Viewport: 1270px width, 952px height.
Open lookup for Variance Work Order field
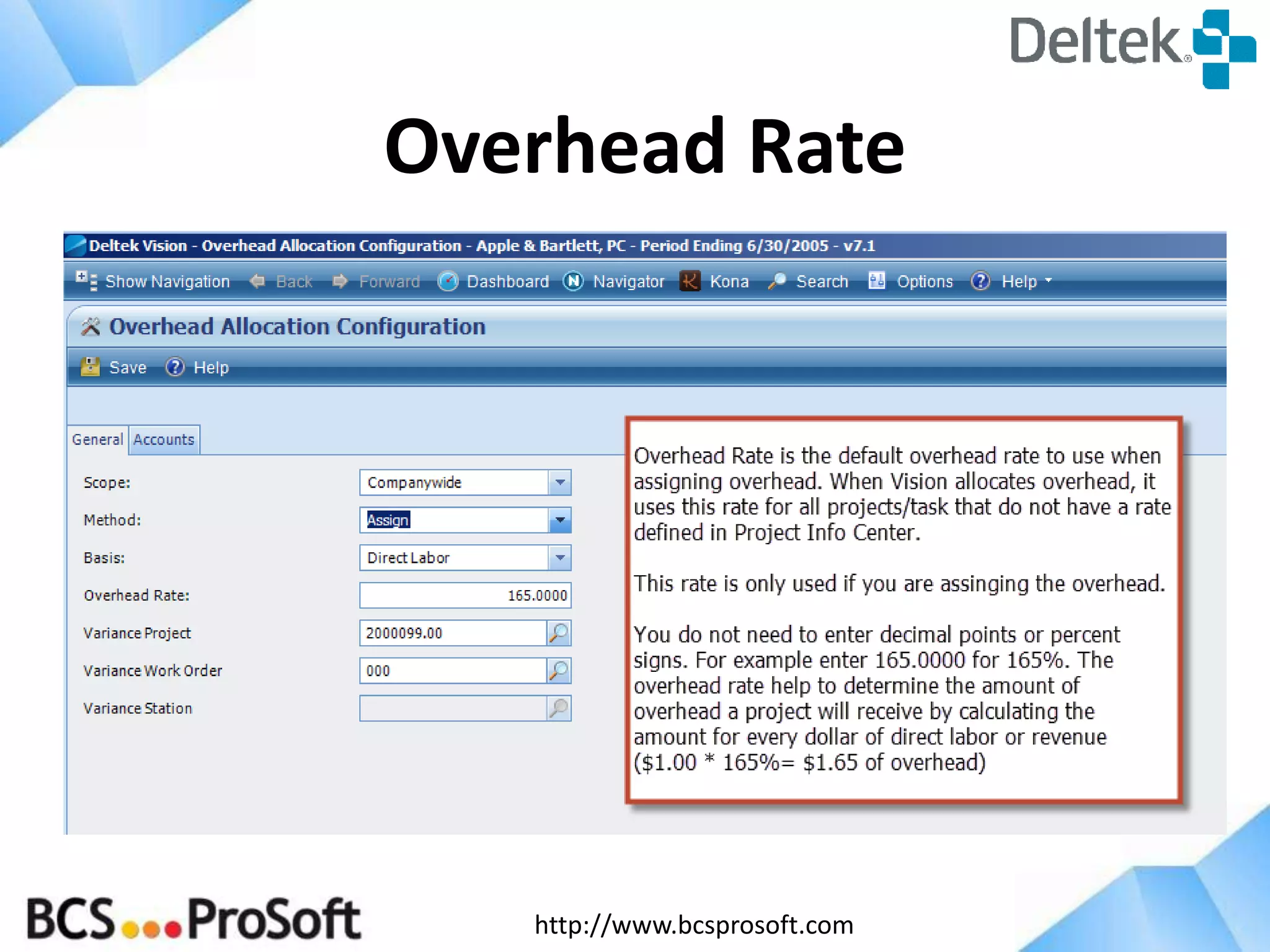(x=559, y=671)
